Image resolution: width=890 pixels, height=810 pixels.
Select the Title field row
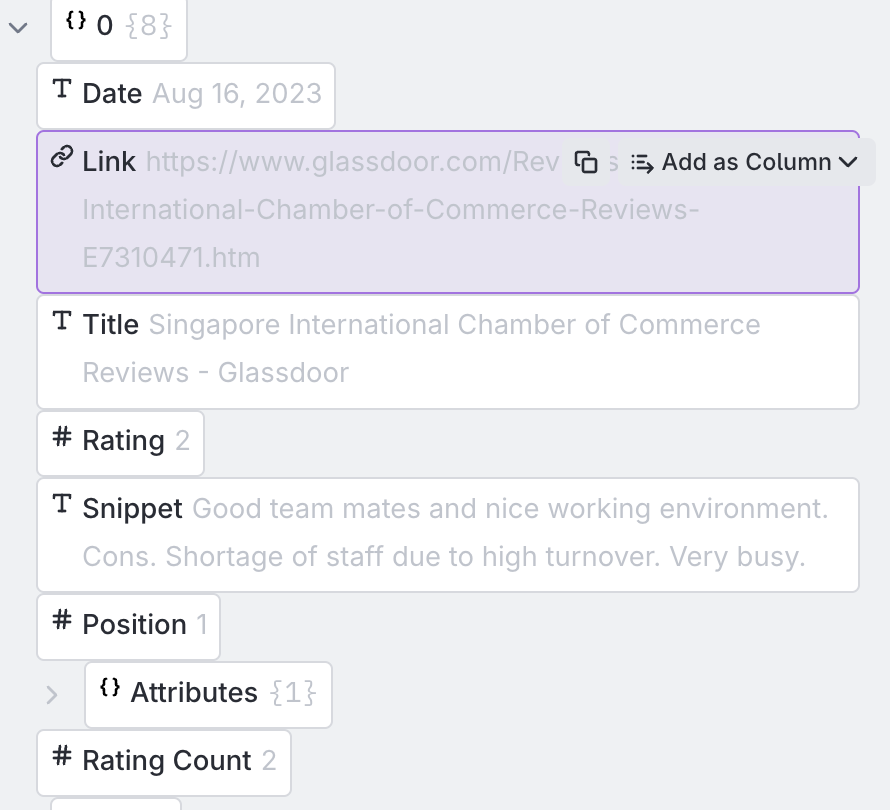point(447,351)
